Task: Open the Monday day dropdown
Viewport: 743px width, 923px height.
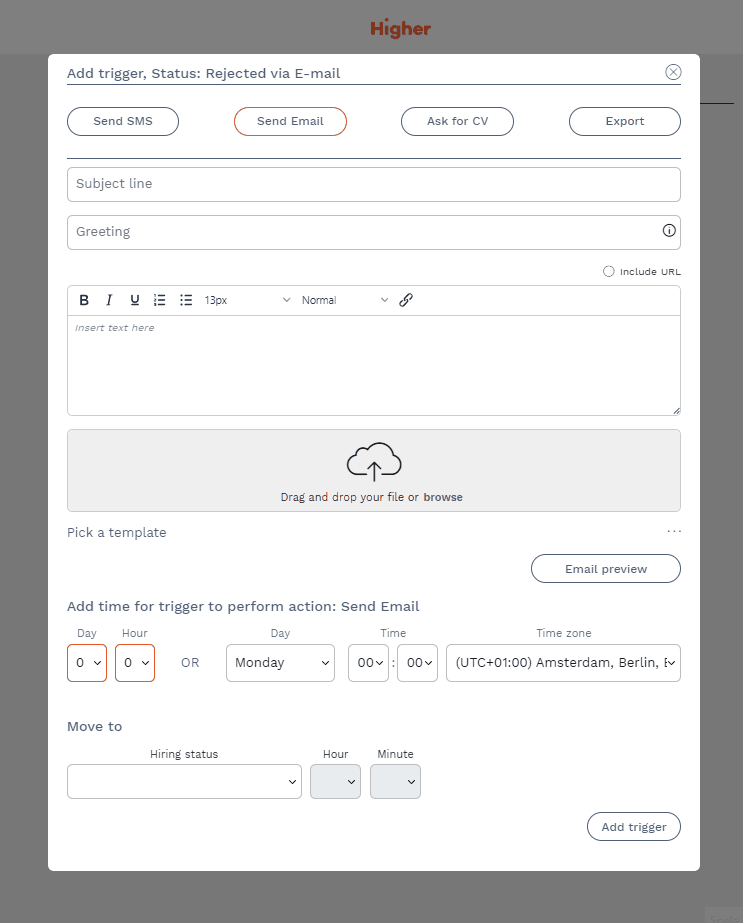Action: click(280, 663)
